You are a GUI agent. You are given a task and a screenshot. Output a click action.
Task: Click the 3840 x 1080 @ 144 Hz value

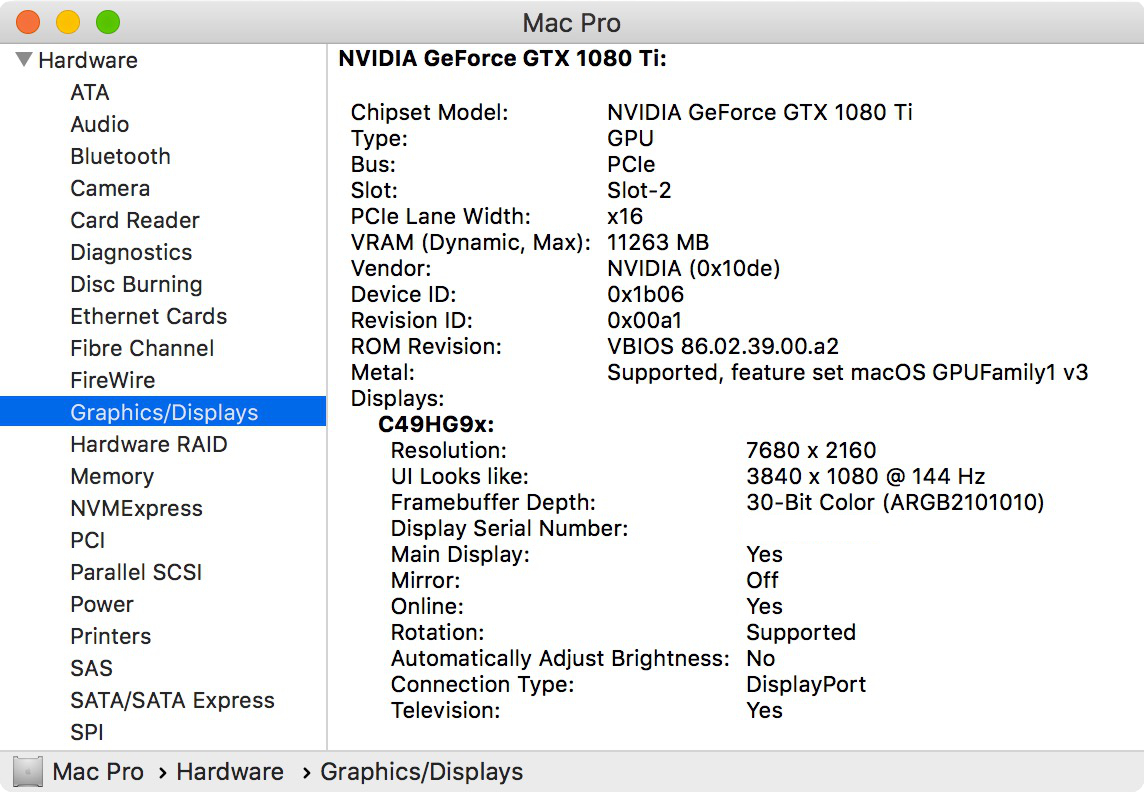click(x=866, y=477)
